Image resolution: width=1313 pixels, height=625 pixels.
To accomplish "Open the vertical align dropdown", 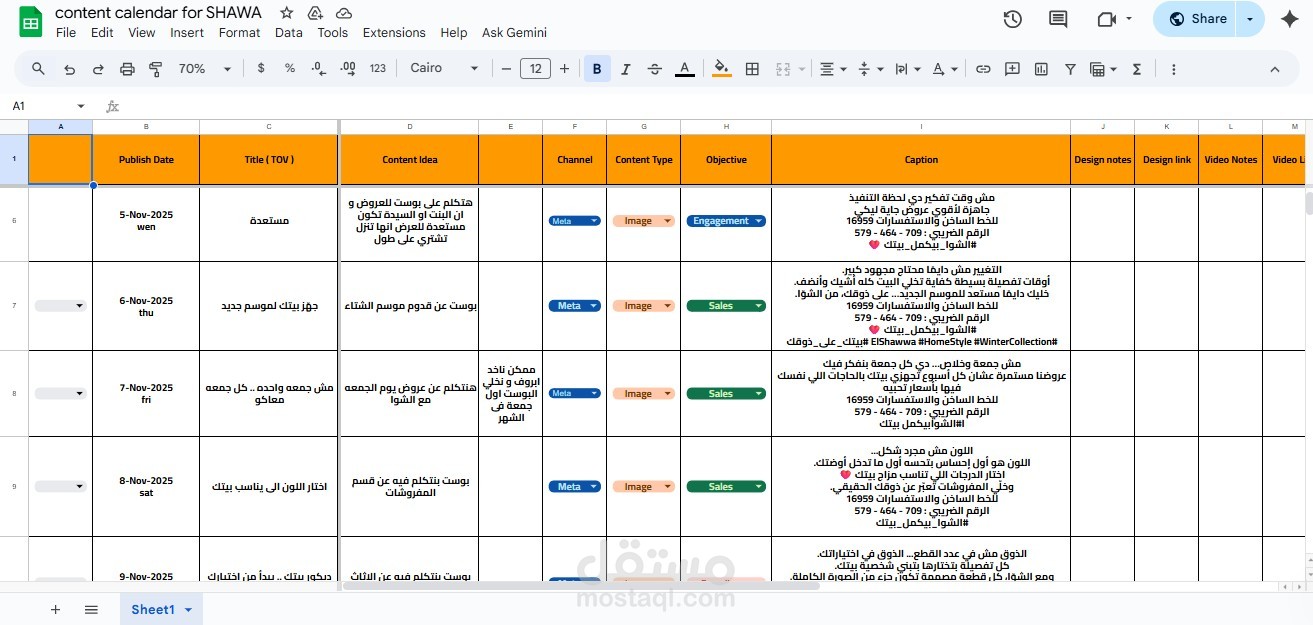I will 869,69.
